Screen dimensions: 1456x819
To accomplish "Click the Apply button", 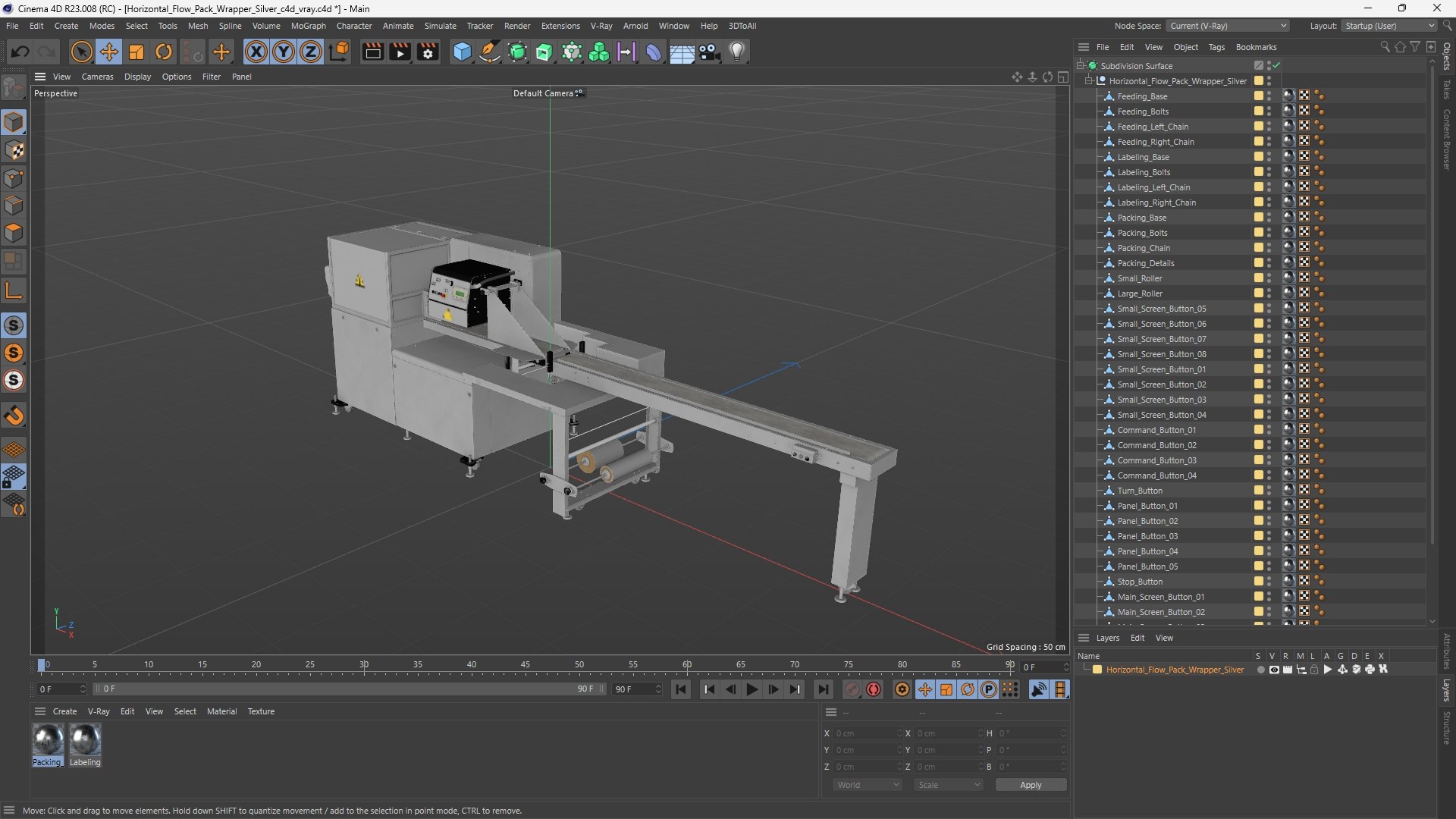I will (1030, 785).
